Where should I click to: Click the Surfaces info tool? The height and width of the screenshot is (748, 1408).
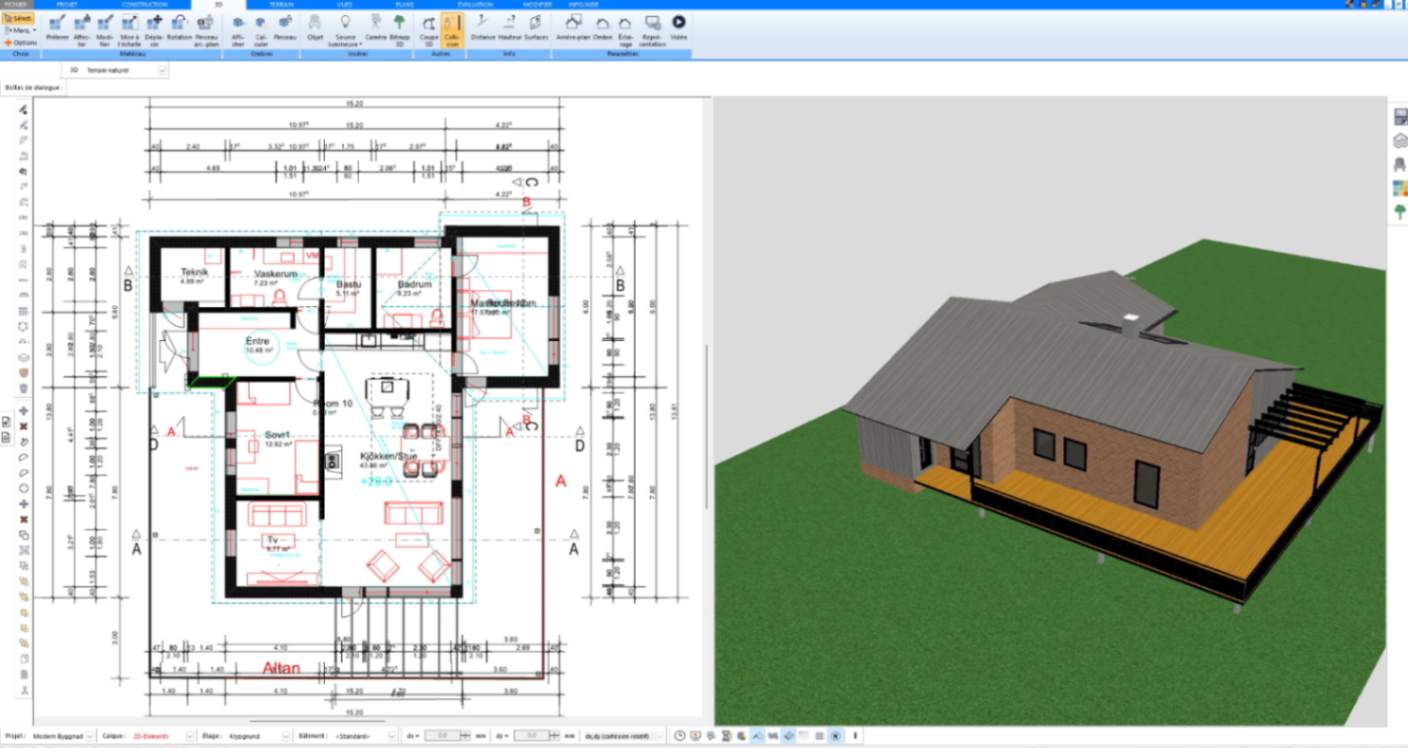click(x=536, y=27)
